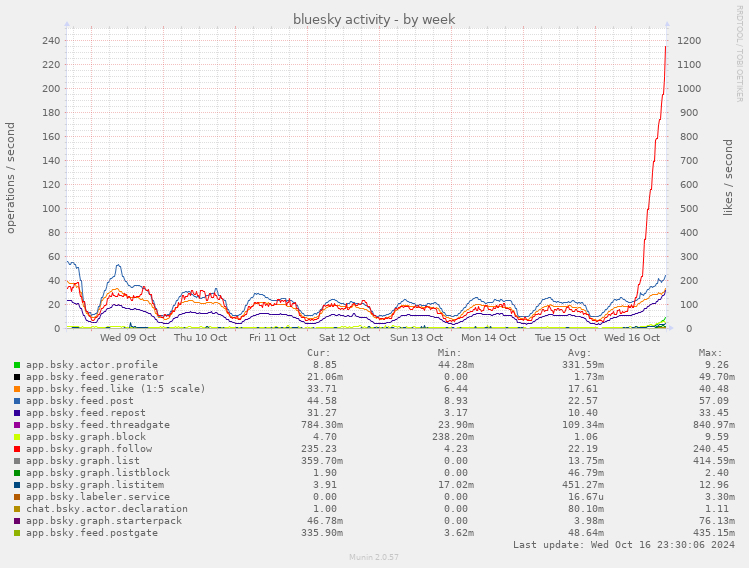Viewport: 749px width, 568px height.
Task: Click the orange app.bsky.feed.like legend swatch
Action: (17, 389)
